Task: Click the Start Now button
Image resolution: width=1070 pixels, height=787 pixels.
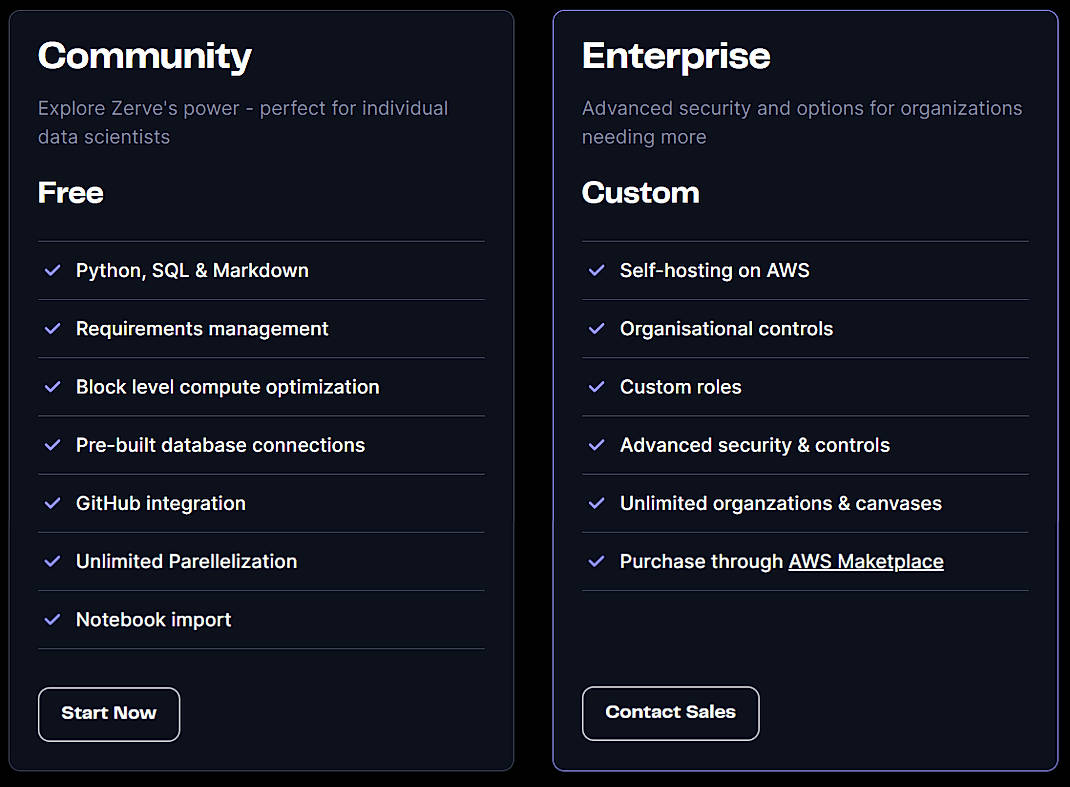Action: tap(108, 713)
